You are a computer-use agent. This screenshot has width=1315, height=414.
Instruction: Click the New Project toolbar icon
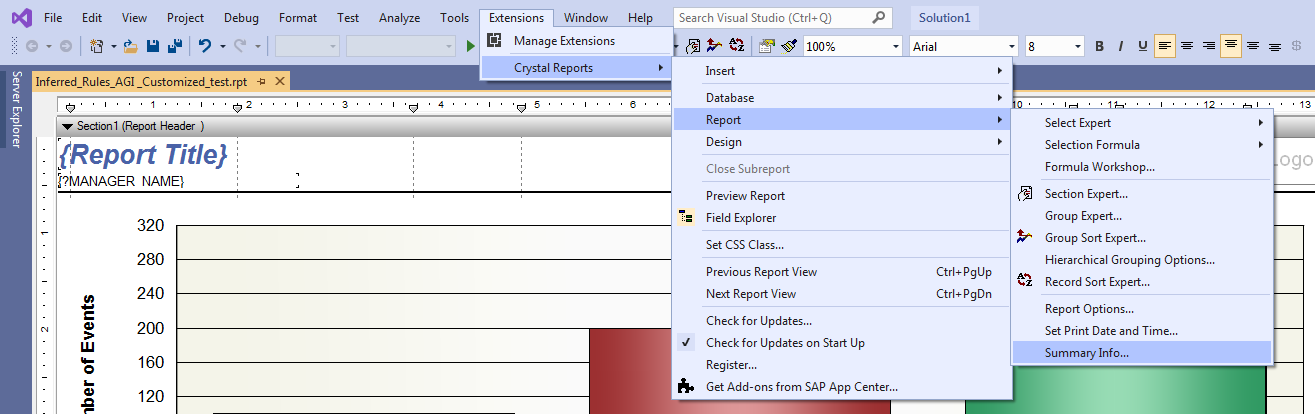point(97,46)
